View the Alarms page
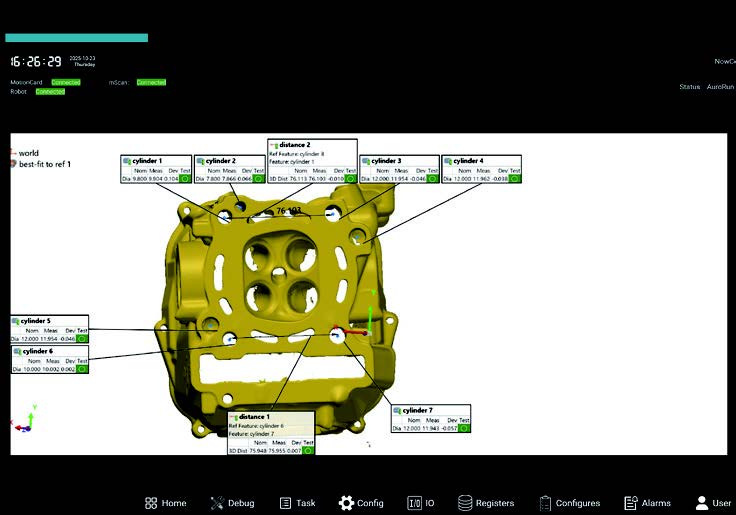Viewport: 736px width, 515px height. point(647,503)
